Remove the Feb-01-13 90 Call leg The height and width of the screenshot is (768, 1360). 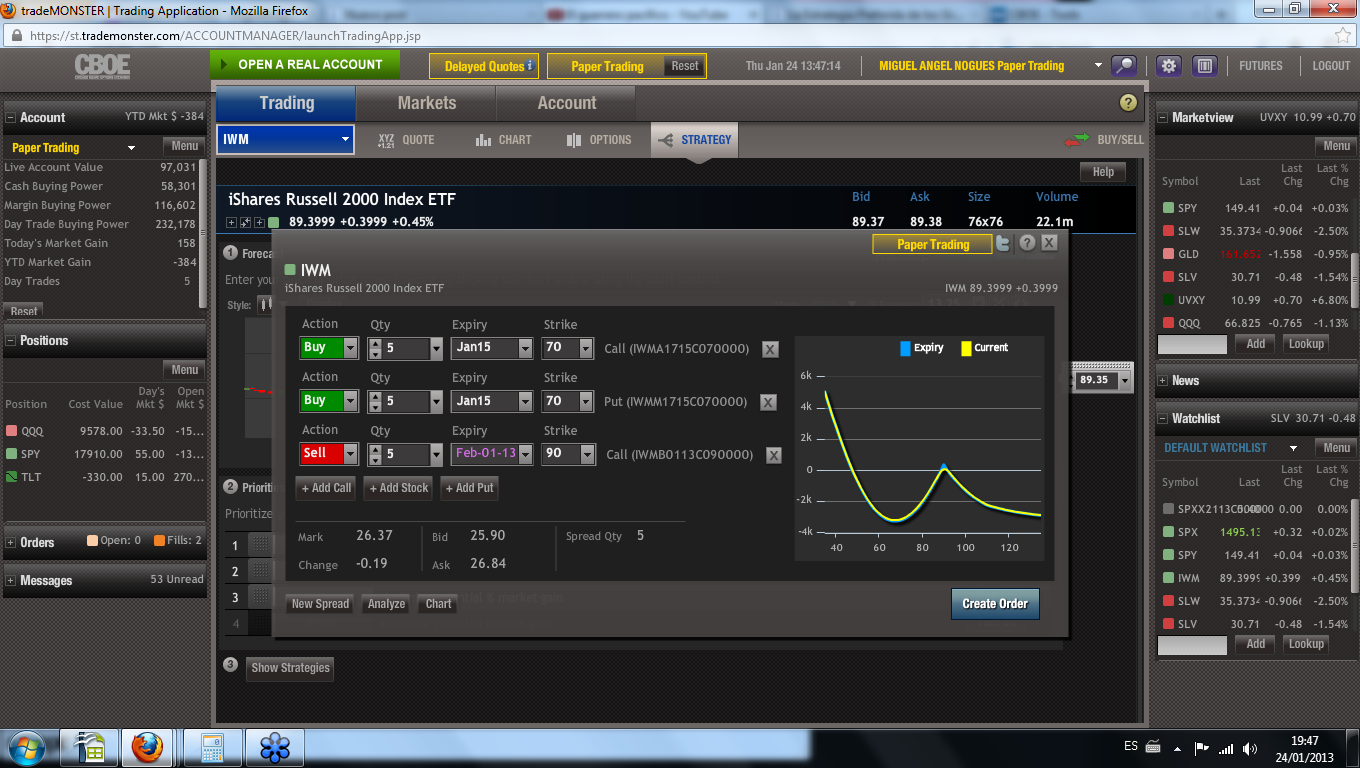tap(774, 455)
